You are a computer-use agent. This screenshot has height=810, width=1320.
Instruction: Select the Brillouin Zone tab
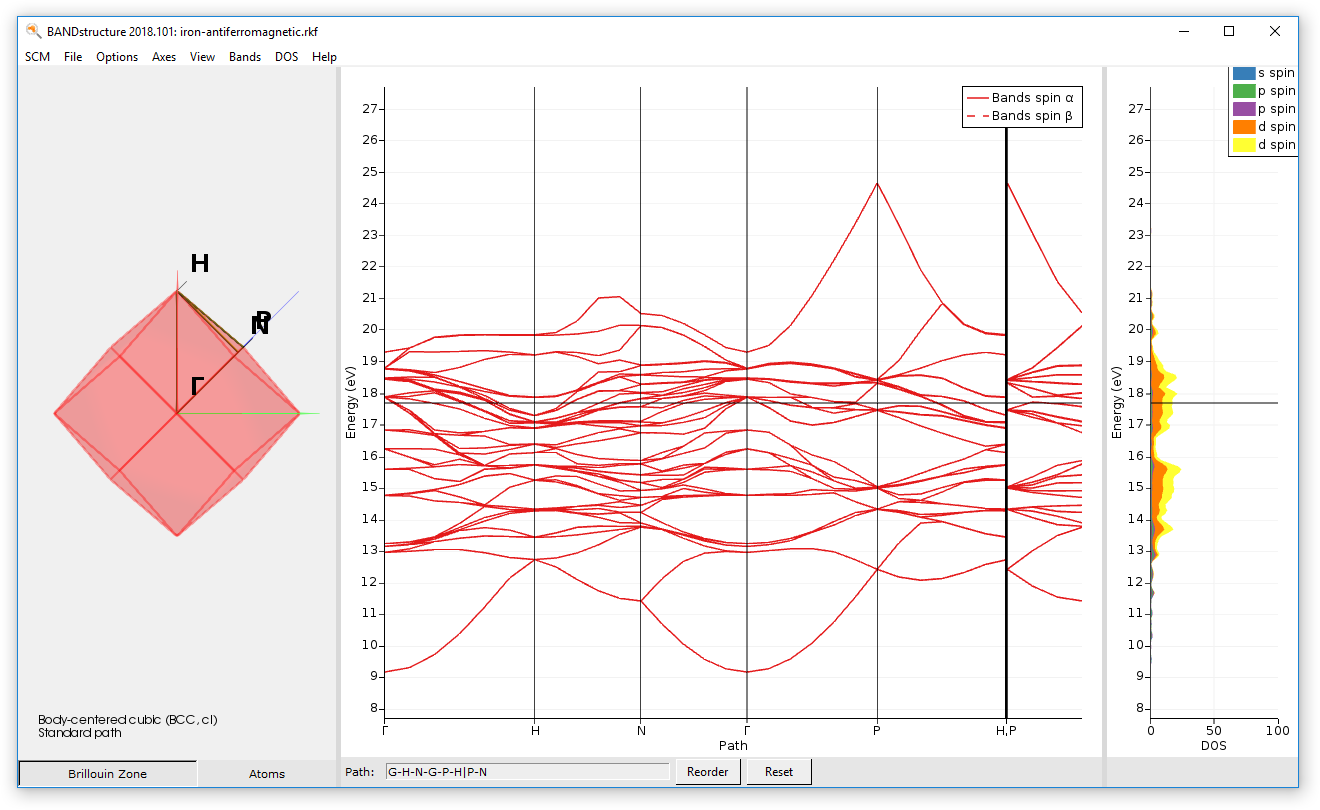pos(107,773)
